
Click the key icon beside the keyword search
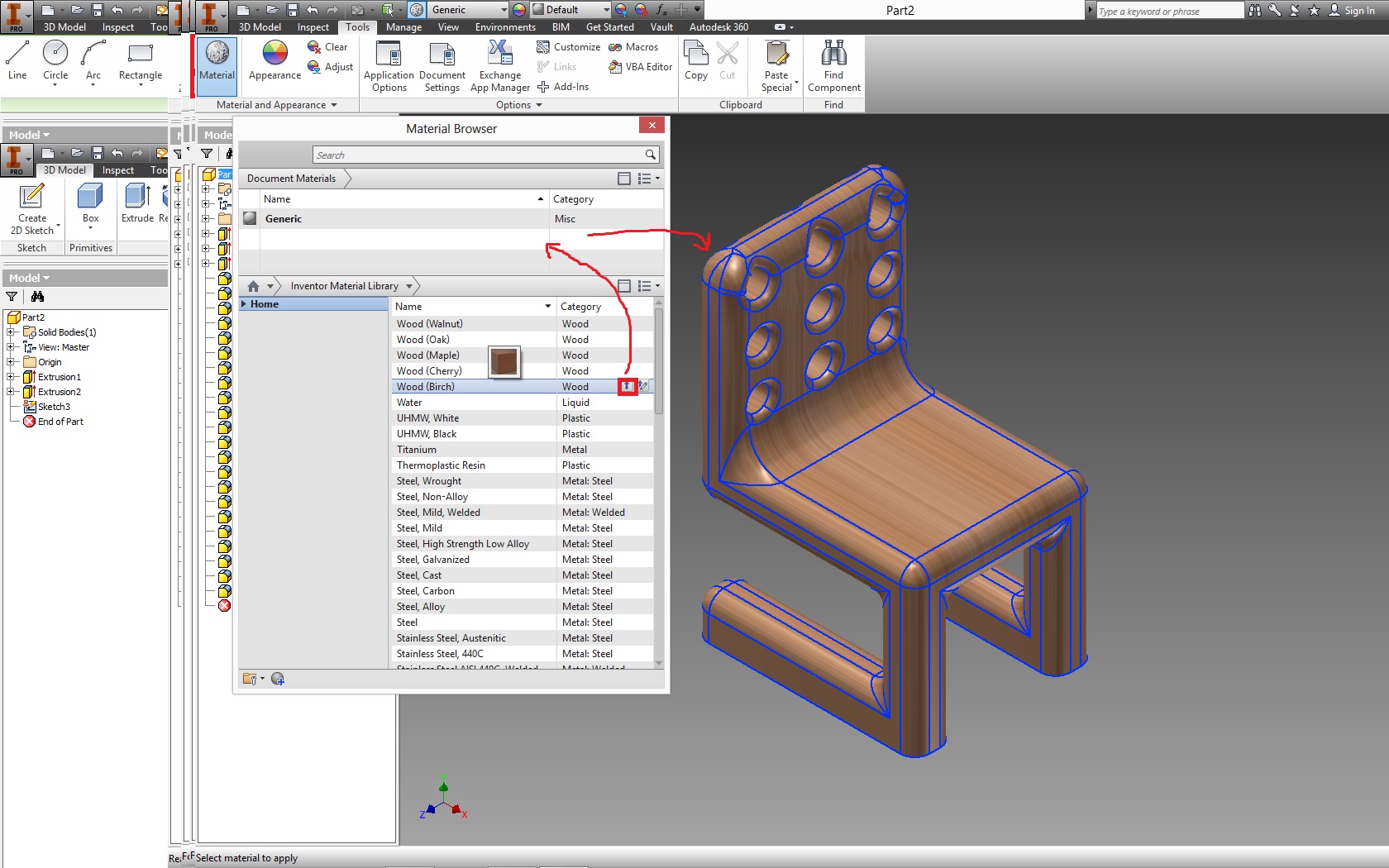[x=1275, y=10]
